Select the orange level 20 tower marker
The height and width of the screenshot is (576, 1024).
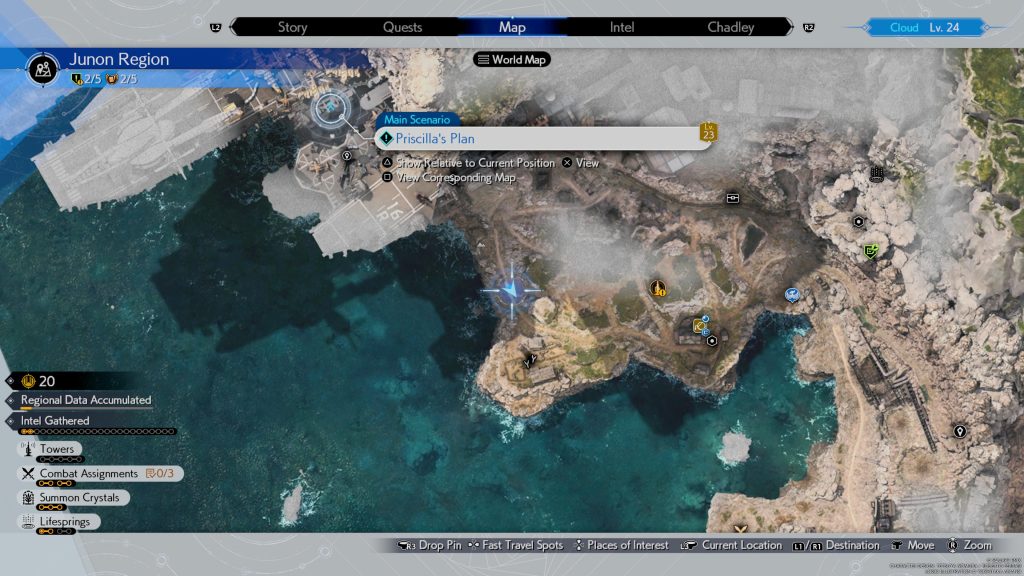point(658,289)
